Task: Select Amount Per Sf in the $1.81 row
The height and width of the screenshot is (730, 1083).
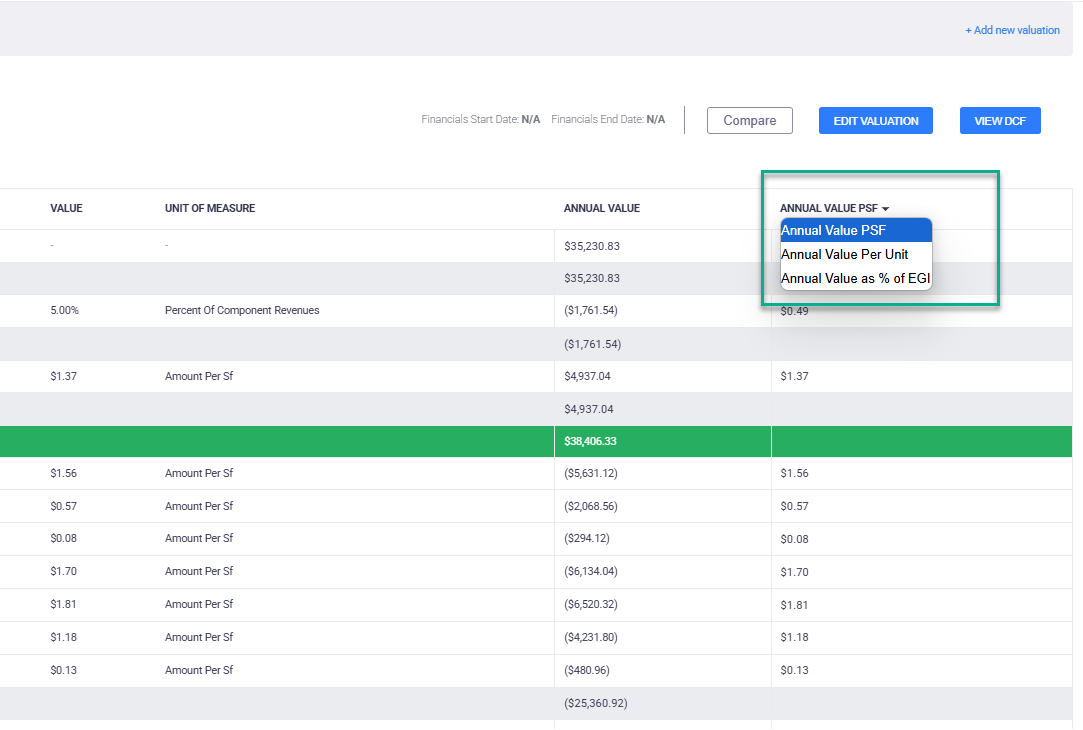Action: coord(199,604)
